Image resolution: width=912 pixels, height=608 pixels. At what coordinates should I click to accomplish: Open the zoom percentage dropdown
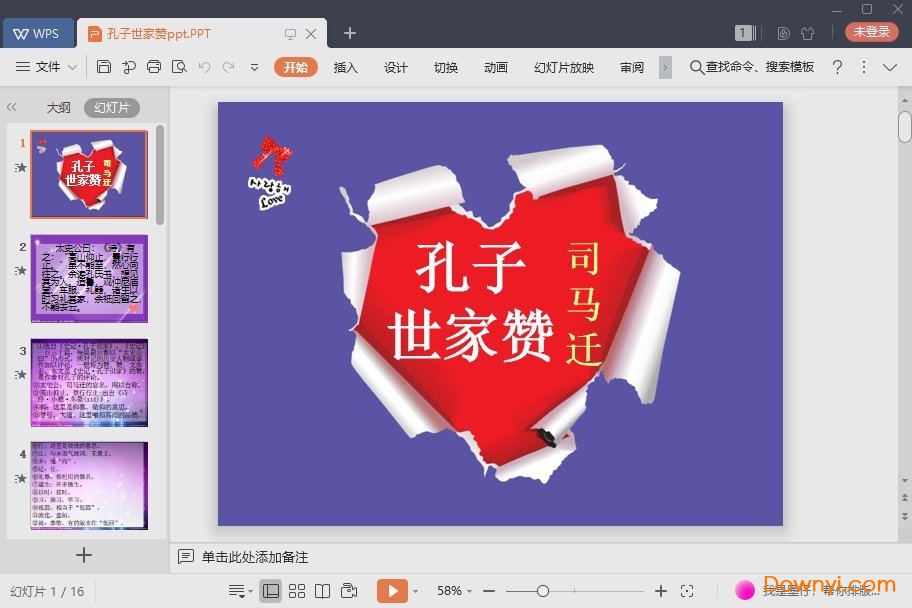468,590
